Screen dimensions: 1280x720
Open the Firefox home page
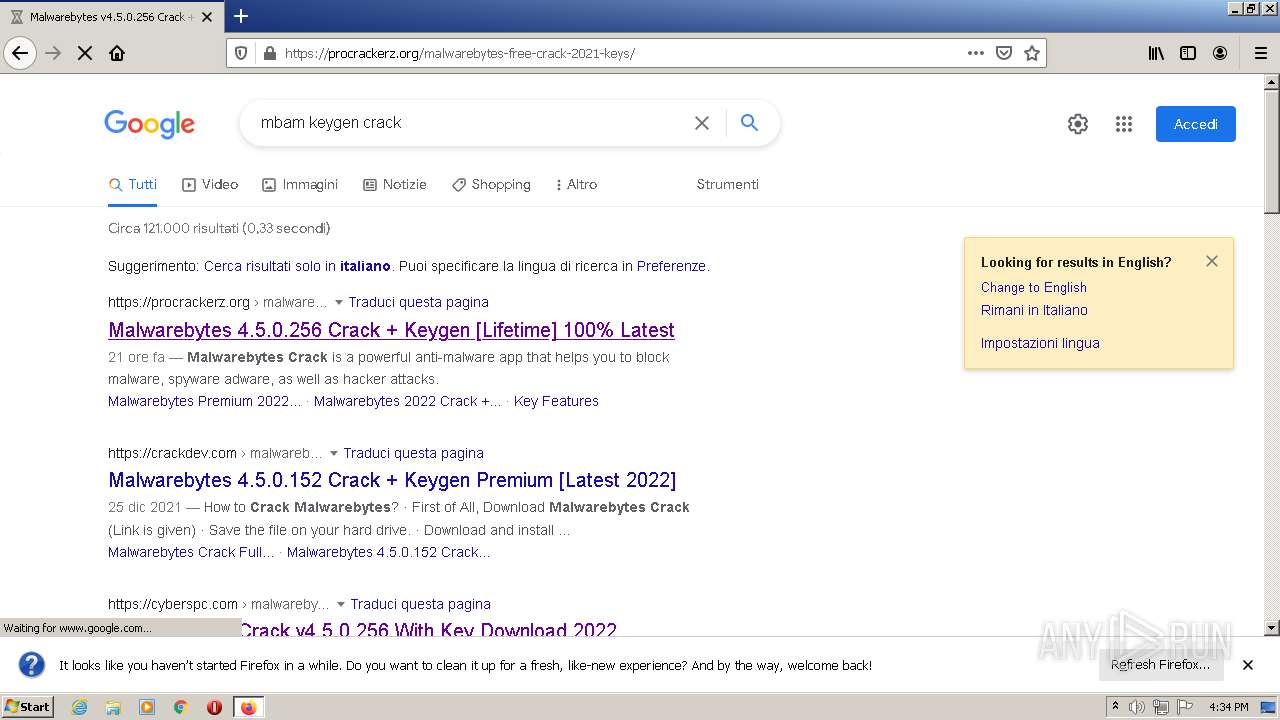pyautogui.click(x=117, y=53)
